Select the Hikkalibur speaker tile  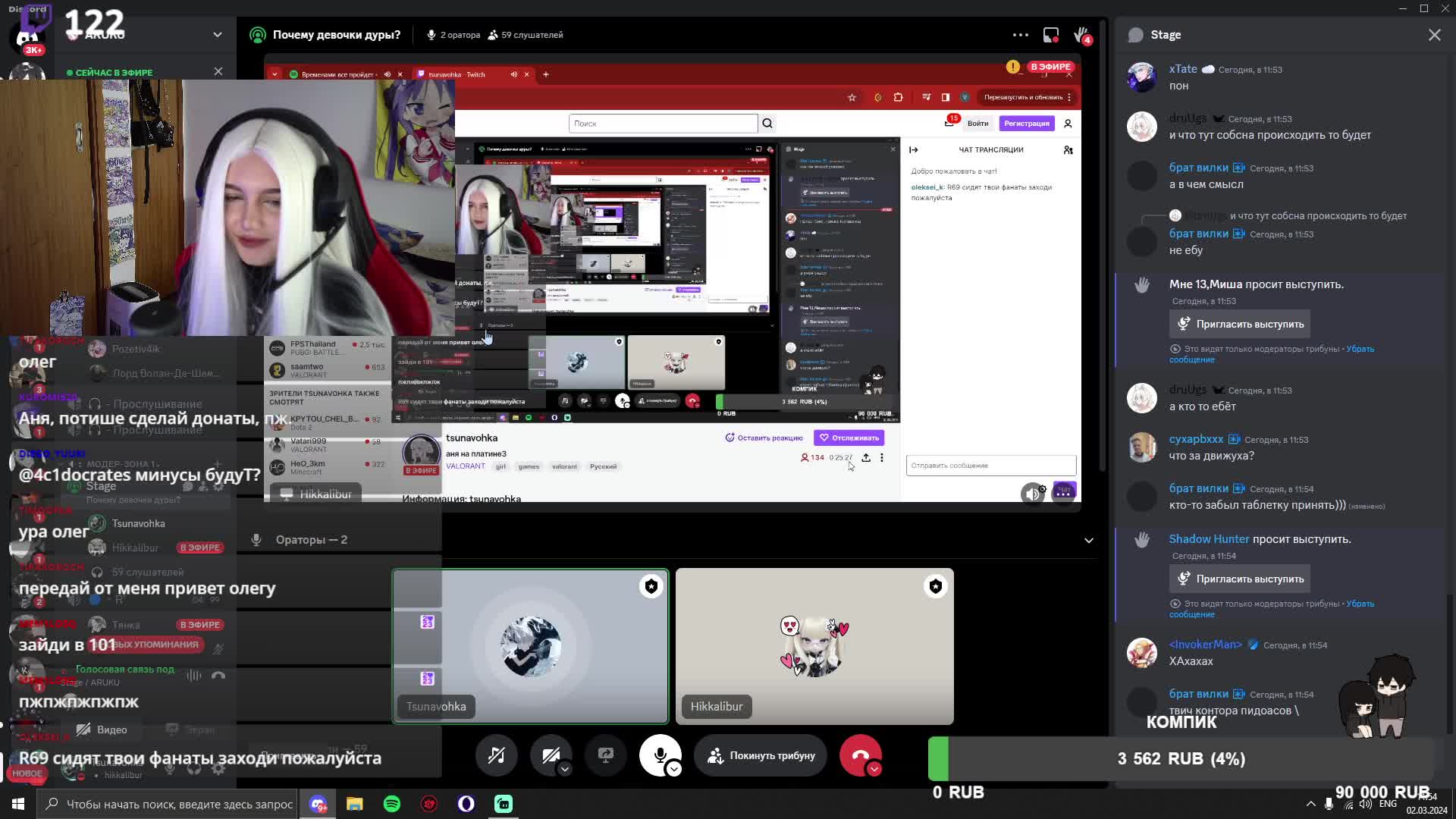click(814, 646)
